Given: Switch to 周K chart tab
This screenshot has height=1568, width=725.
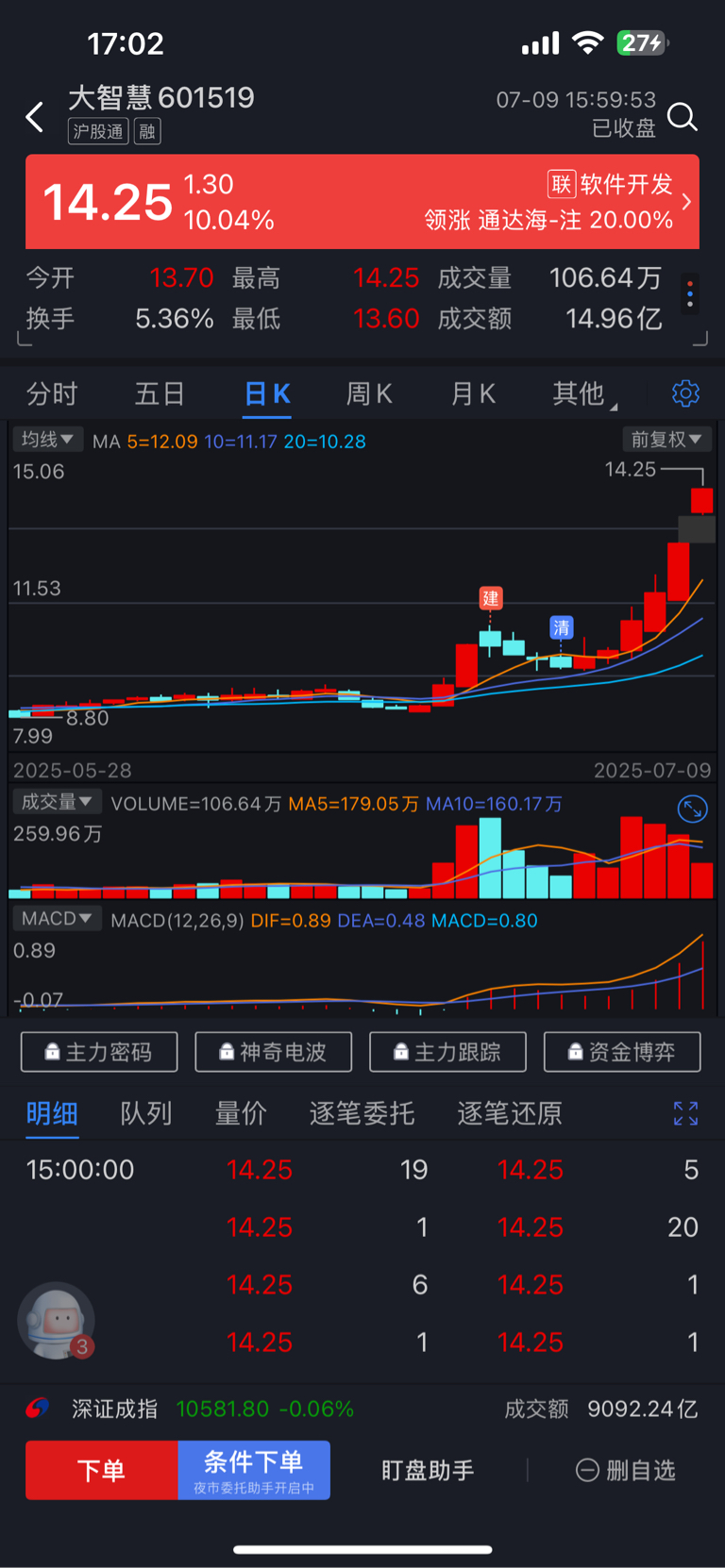Looking at the screenshot, I should pos(369,393).
